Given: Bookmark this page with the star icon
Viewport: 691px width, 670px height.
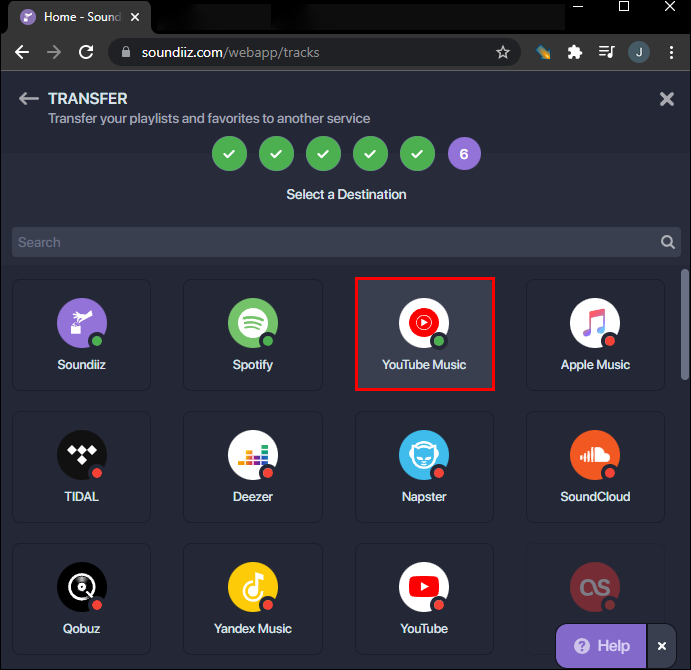Looking at the screenshot, I should pyautogui.click(x=503, y=52).
